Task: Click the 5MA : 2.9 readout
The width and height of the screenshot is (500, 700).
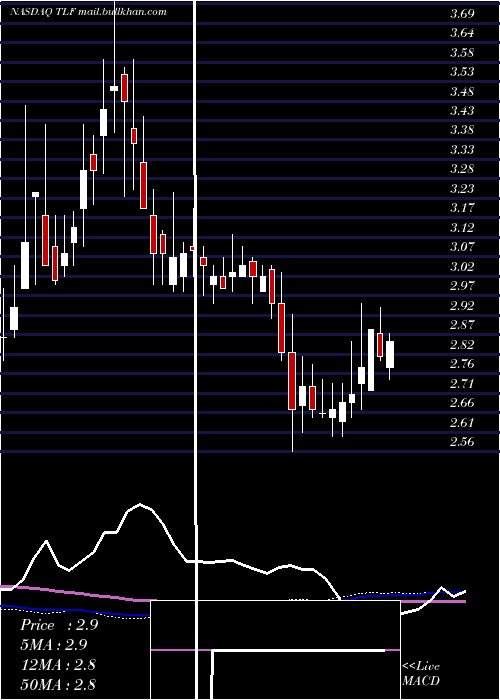Action: click(x=54, y=645)
